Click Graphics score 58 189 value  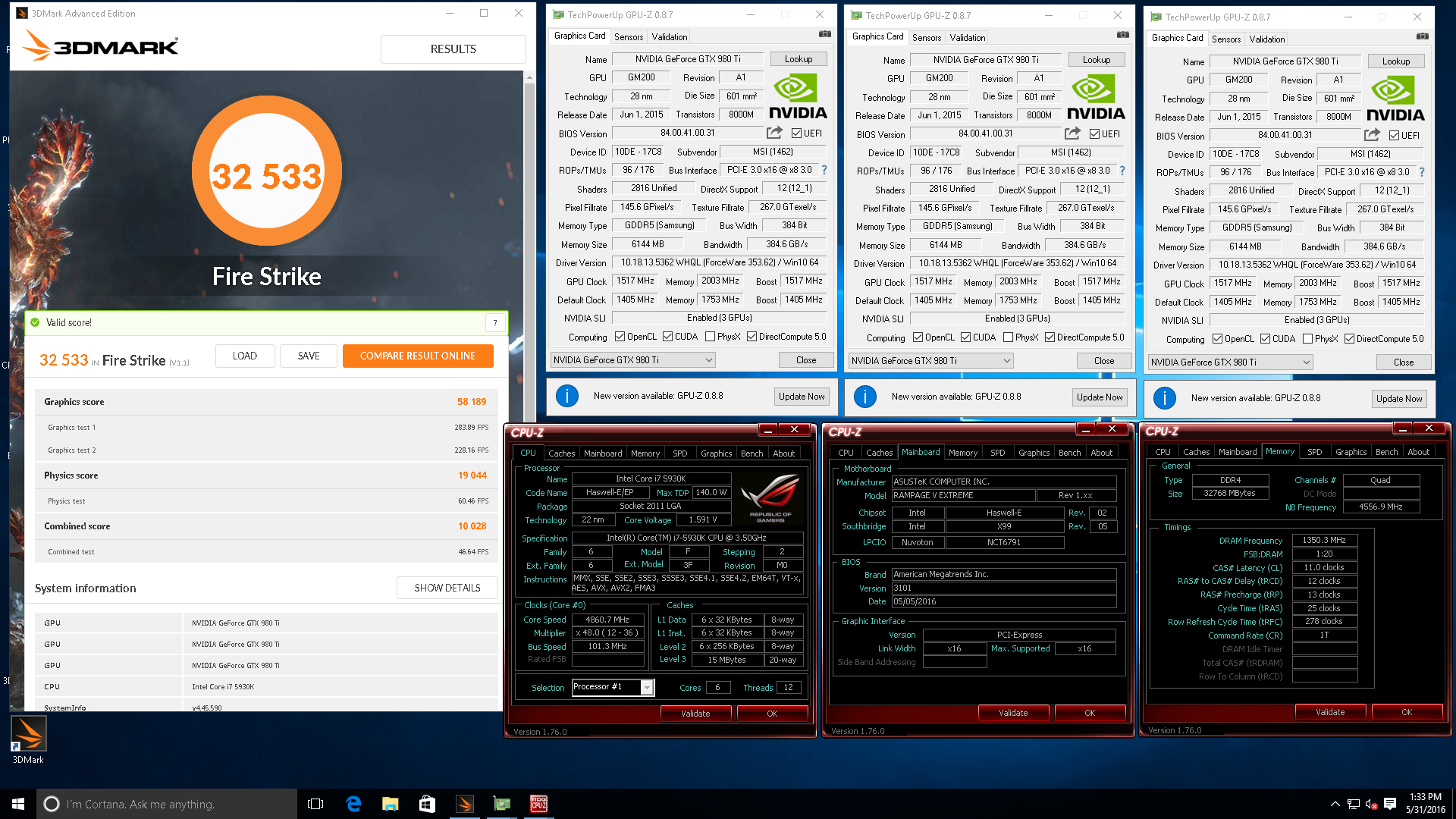pos(472,402)
